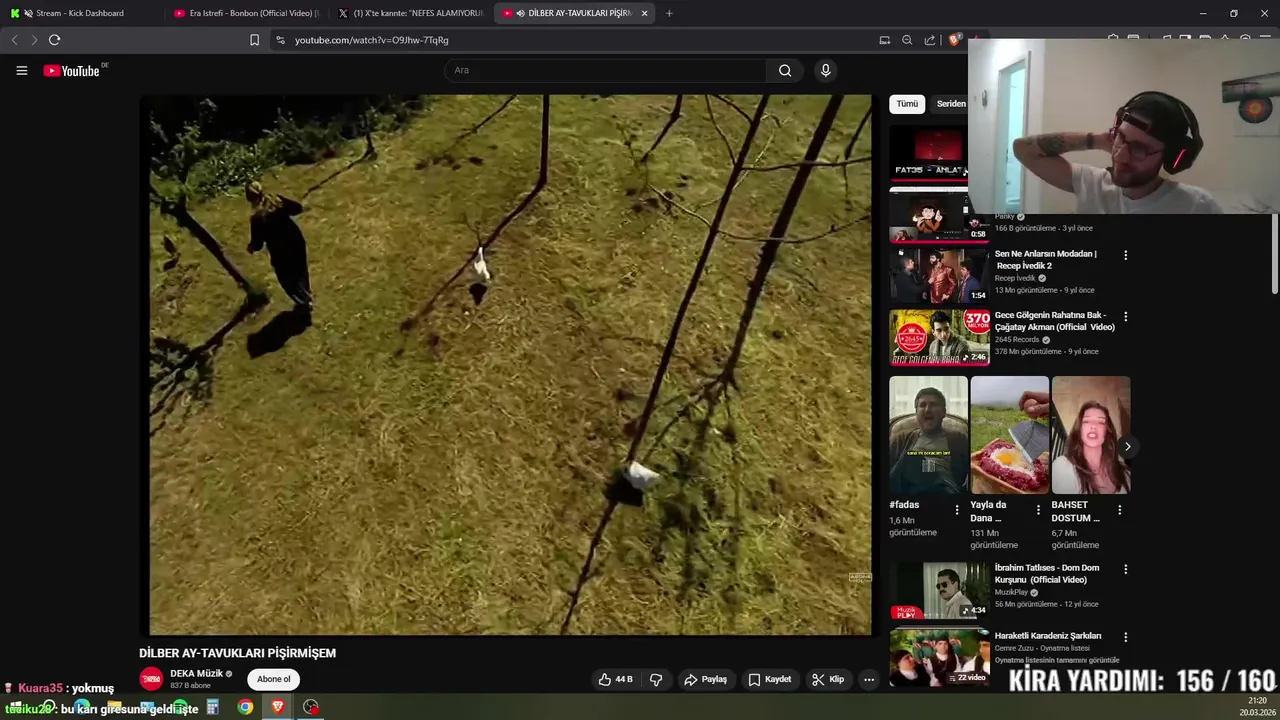Click the share page icon in the address bar
Viewport: 1280px width, 720px height.
coord(930,40)
